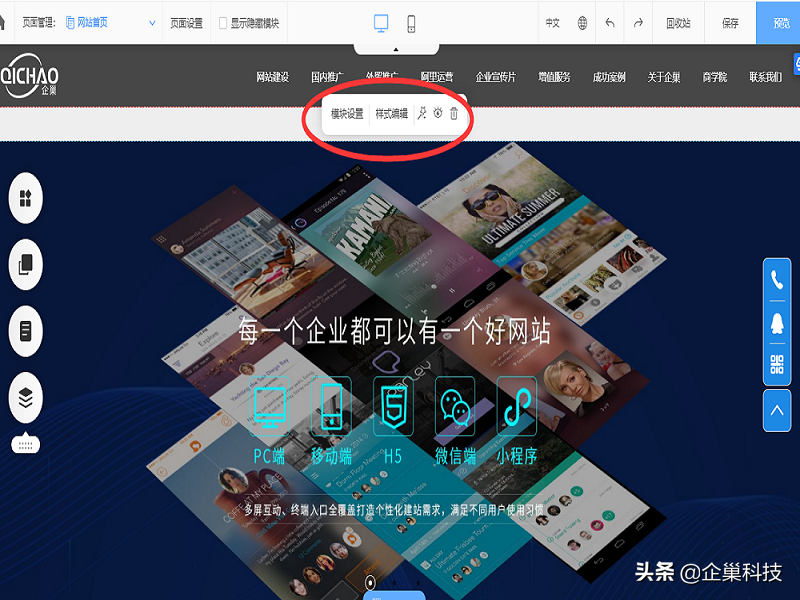Click the back-to-top arrow button
The image size is (800, 600).
pyautogui.click(x=777, y=410)
